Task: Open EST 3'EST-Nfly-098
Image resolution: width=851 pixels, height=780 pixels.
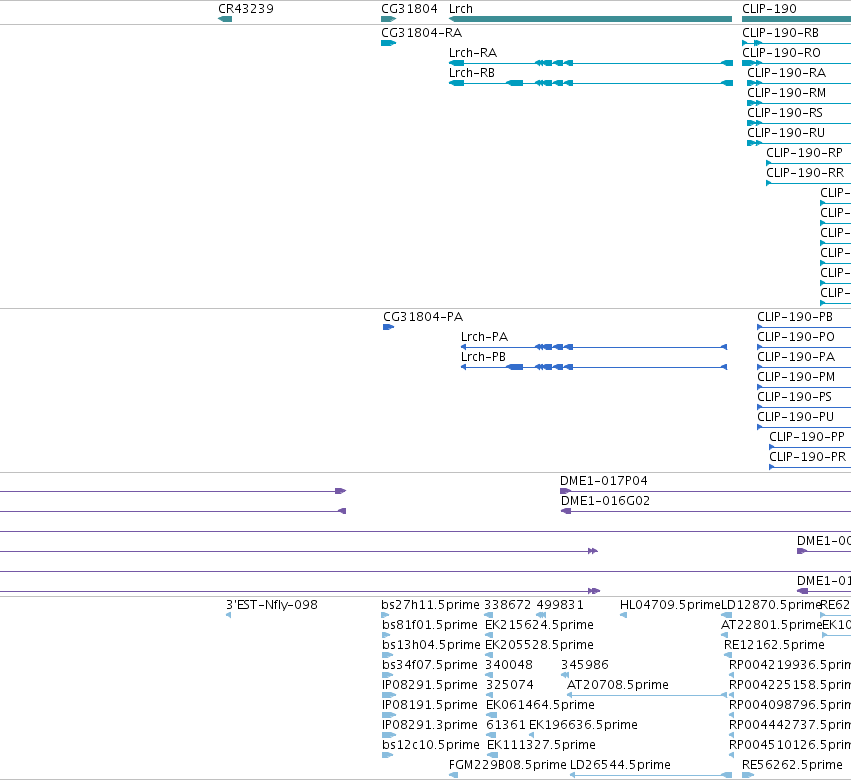Action: 272,605
